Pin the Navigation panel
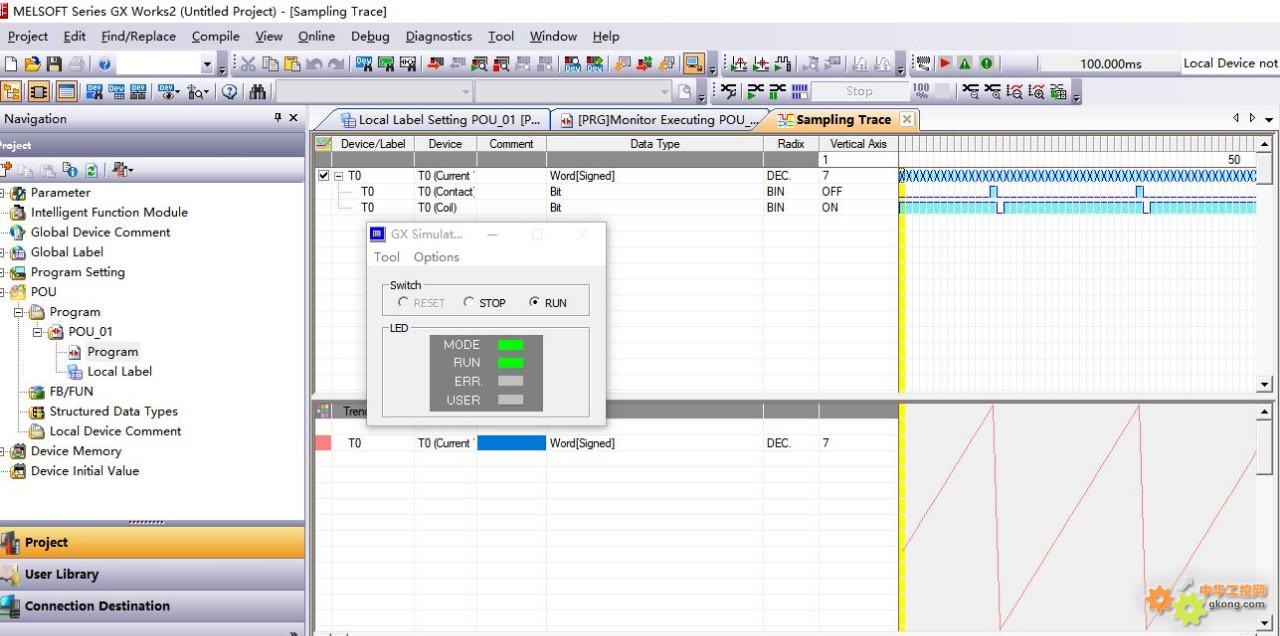Image resolution: width=1280 pixels, height=636 pixels. coord(278,118)
